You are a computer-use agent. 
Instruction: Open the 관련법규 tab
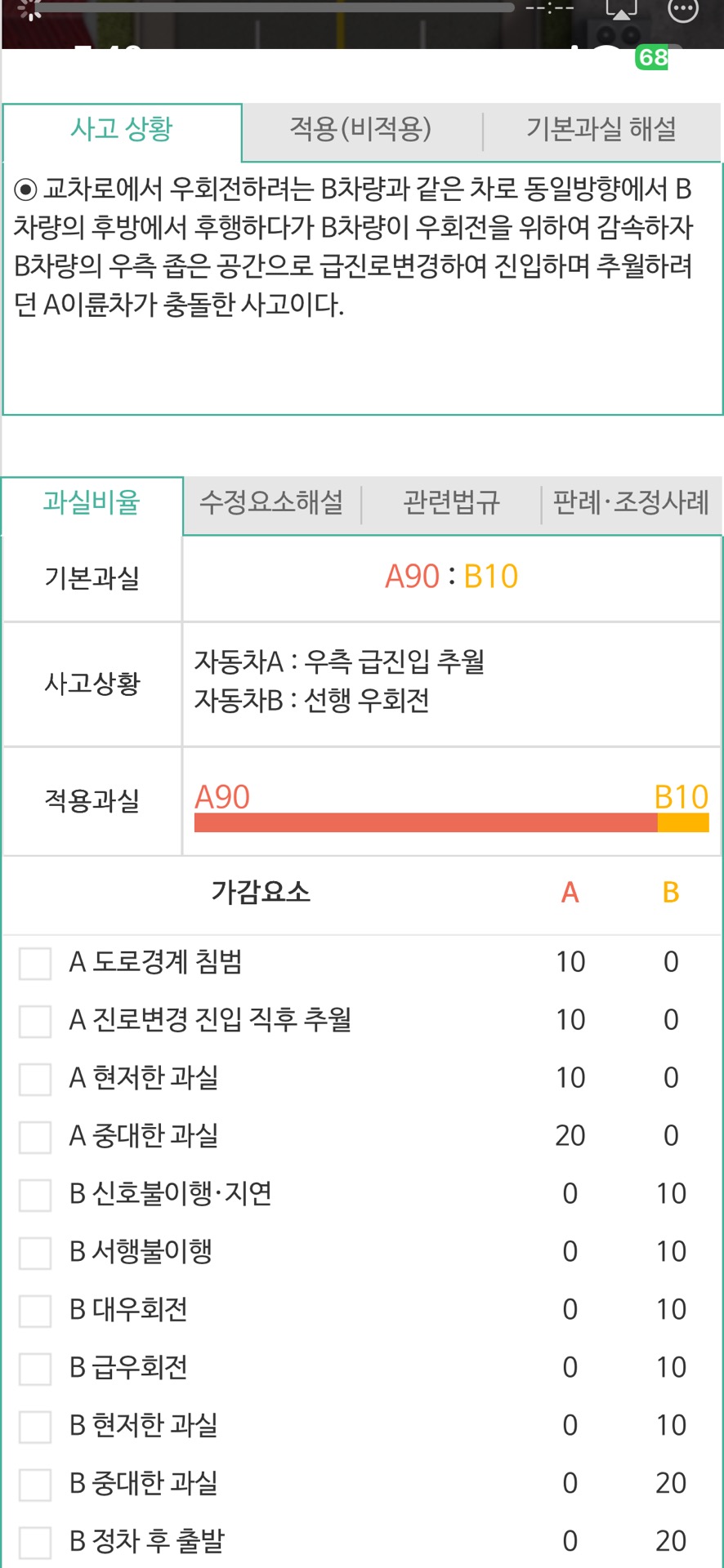pyautogui.click(x=451, y=503)
